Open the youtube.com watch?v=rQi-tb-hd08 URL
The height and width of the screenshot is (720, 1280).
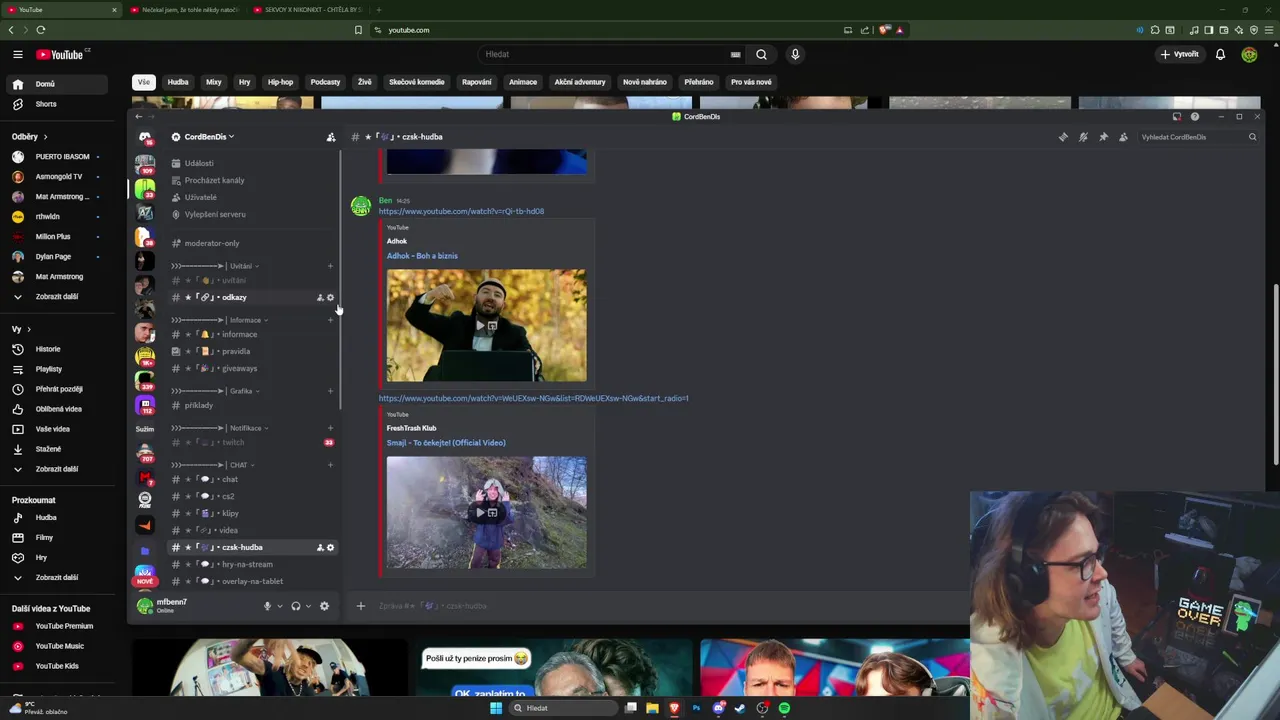[x=461, y=212]
